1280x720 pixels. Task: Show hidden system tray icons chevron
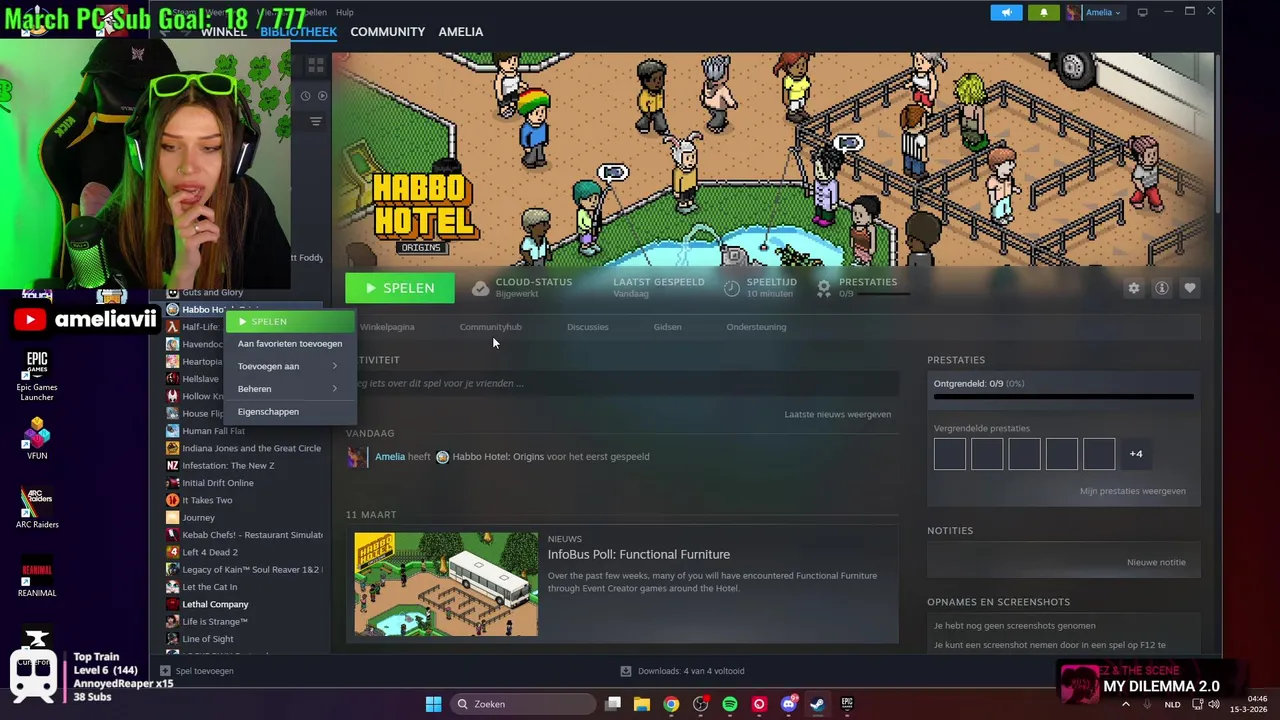pos(1126,704)
